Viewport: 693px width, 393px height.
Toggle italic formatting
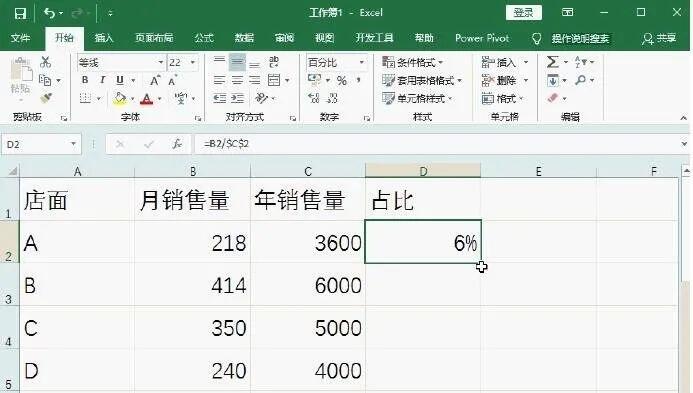tap(103, 80)
